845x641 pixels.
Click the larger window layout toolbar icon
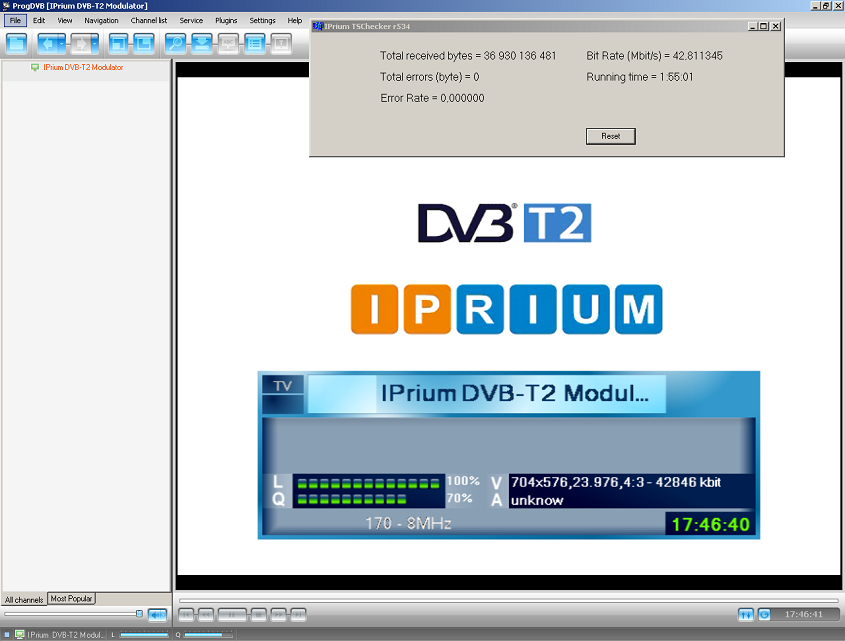[144, 43]
